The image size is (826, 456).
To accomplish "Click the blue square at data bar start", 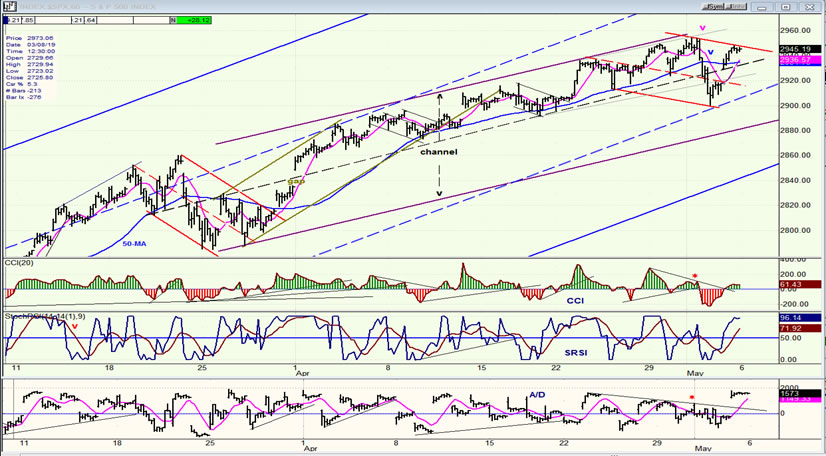I will click(5, 20).
